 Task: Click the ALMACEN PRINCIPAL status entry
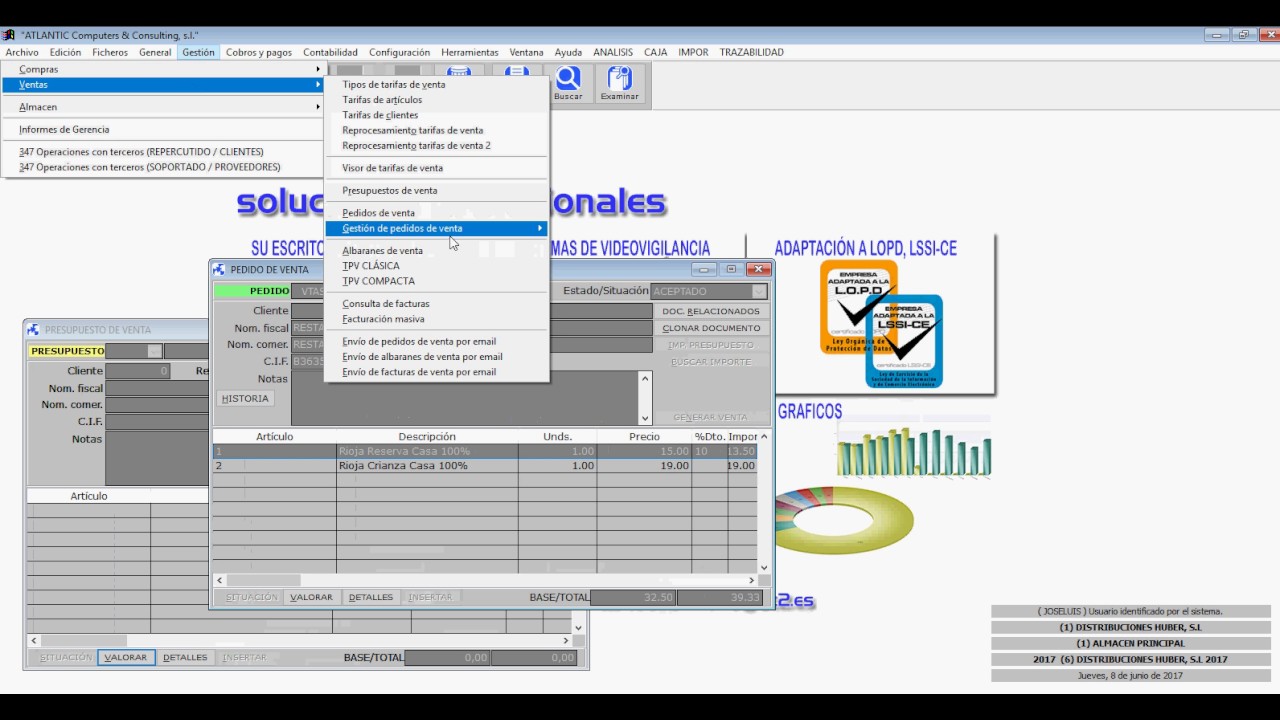pos(1130,643)
